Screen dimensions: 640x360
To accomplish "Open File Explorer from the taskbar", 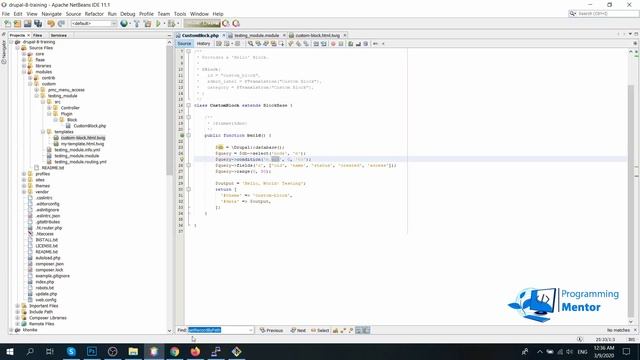I will tap(133, 351).
